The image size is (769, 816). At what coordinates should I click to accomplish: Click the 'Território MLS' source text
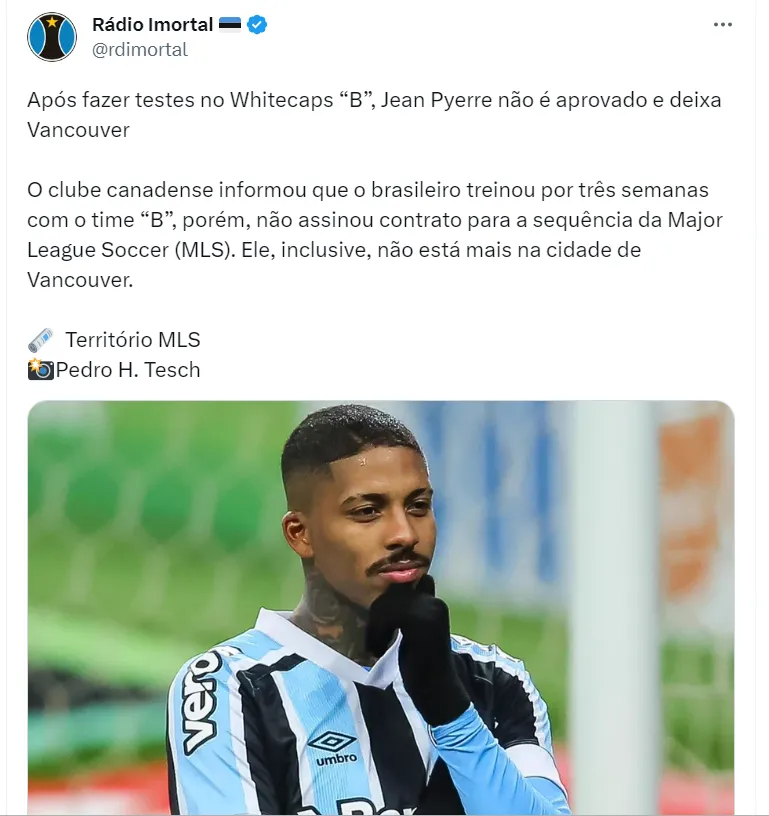pos(133,340)
